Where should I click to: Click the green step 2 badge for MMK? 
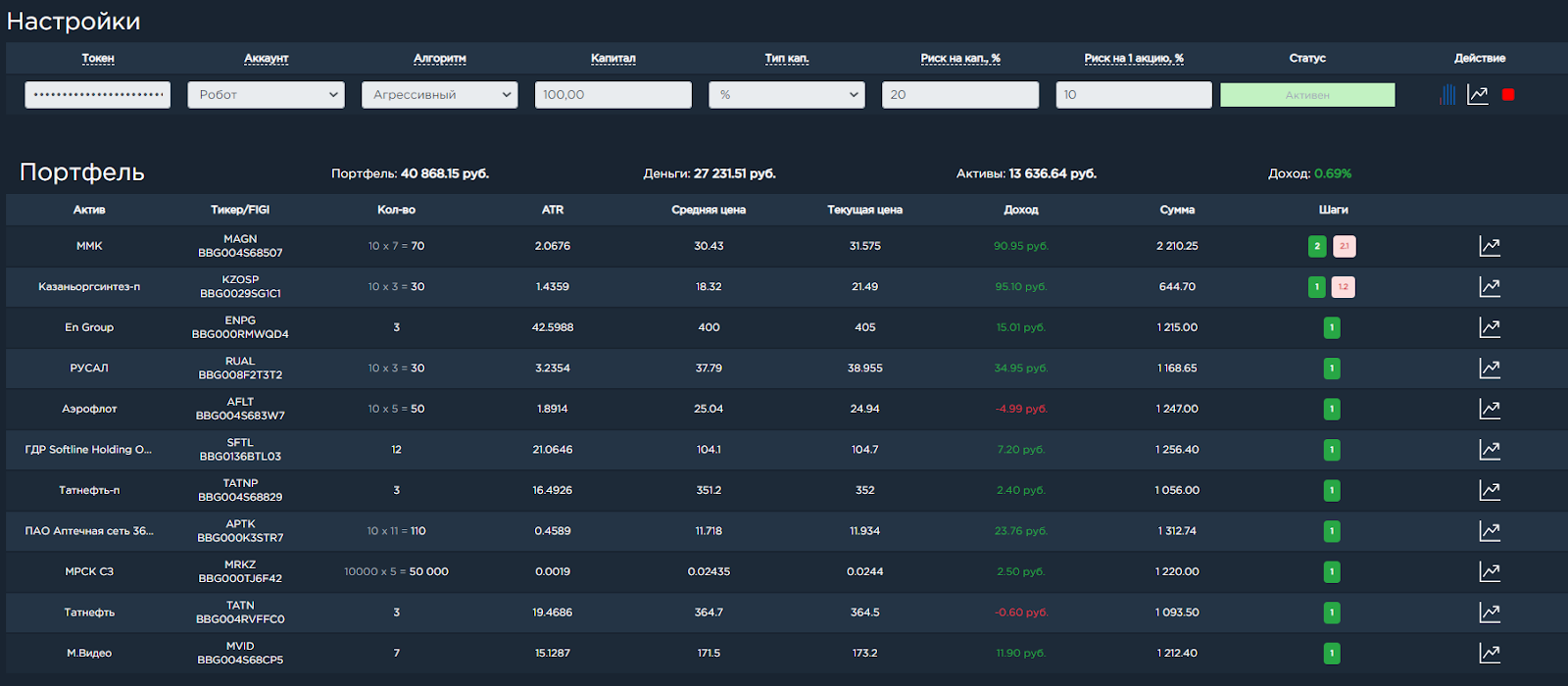point(1317,247)
